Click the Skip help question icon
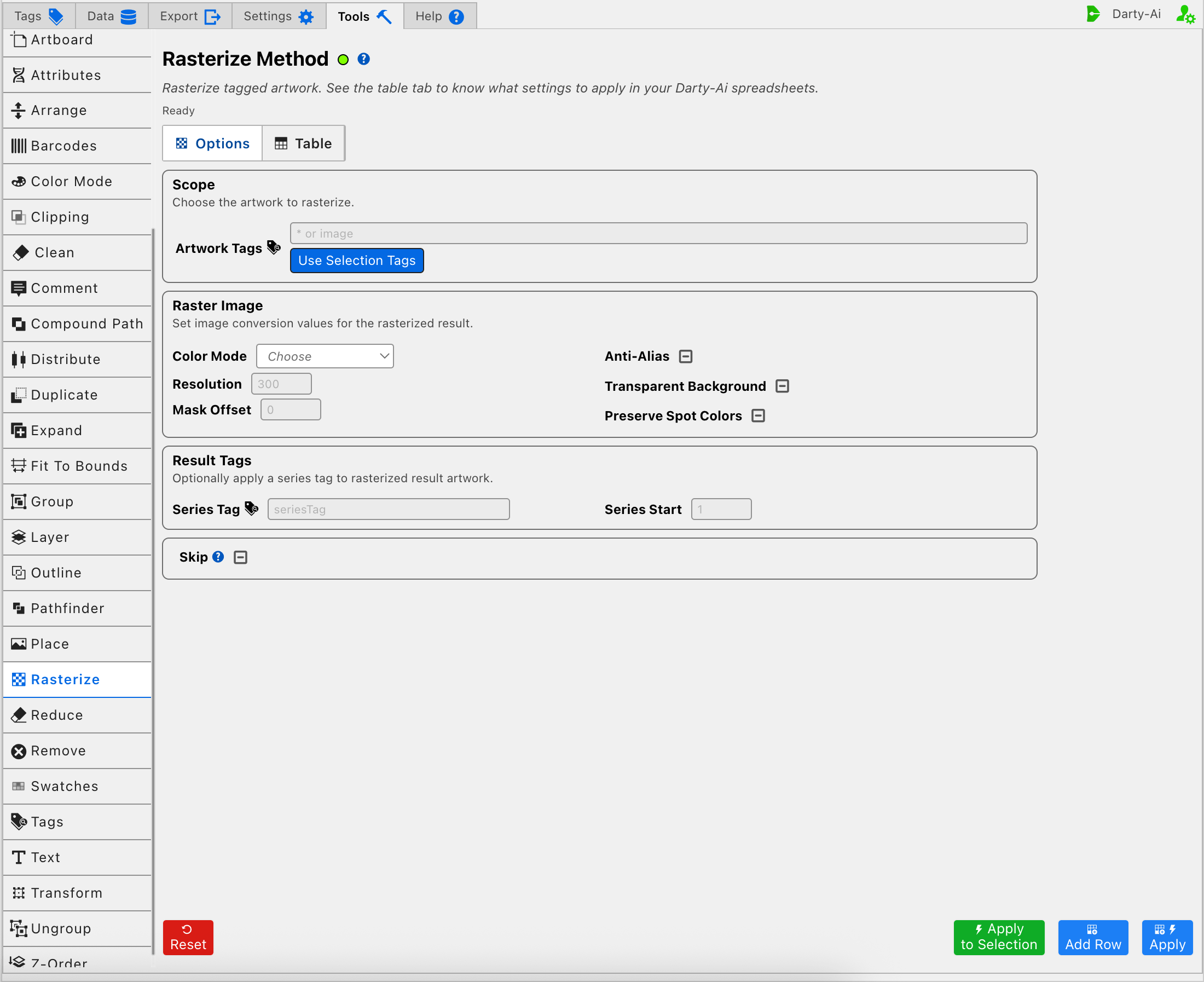1204x982 pixels. 218,557
